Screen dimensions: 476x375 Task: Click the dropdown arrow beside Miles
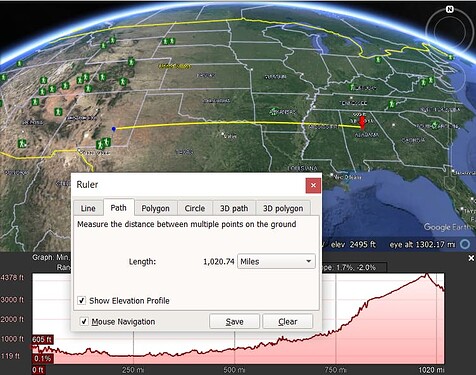pyautogui.click(x=309, y=261)
